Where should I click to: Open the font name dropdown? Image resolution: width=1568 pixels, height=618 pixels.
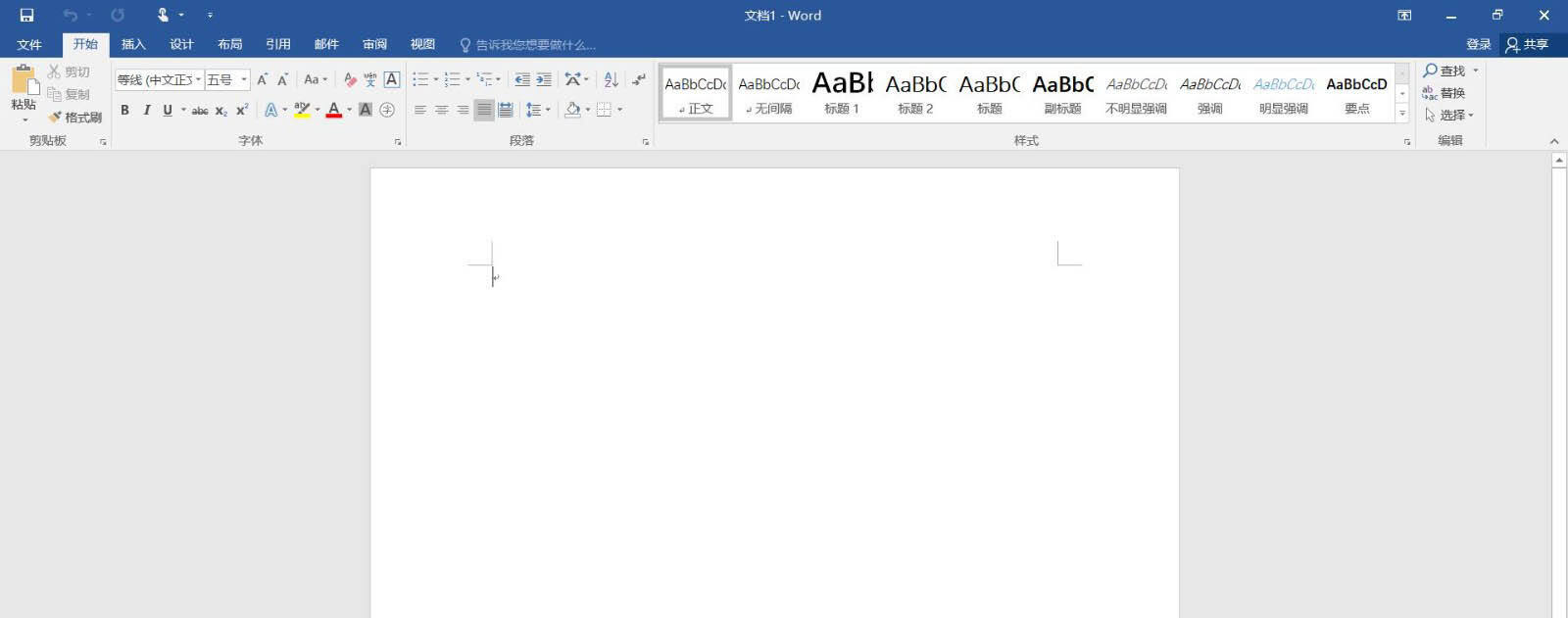coord(198,79)
